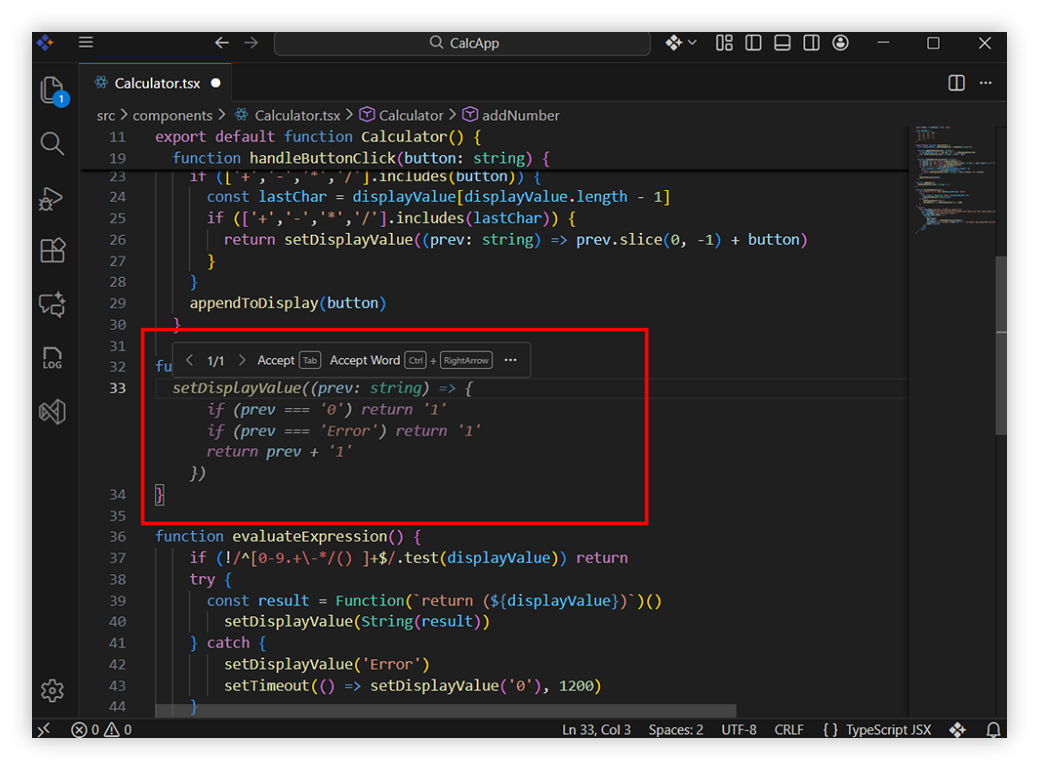Open the LOG viewer icon
The width and height of the screenshot is (1039, 770).
52,357
